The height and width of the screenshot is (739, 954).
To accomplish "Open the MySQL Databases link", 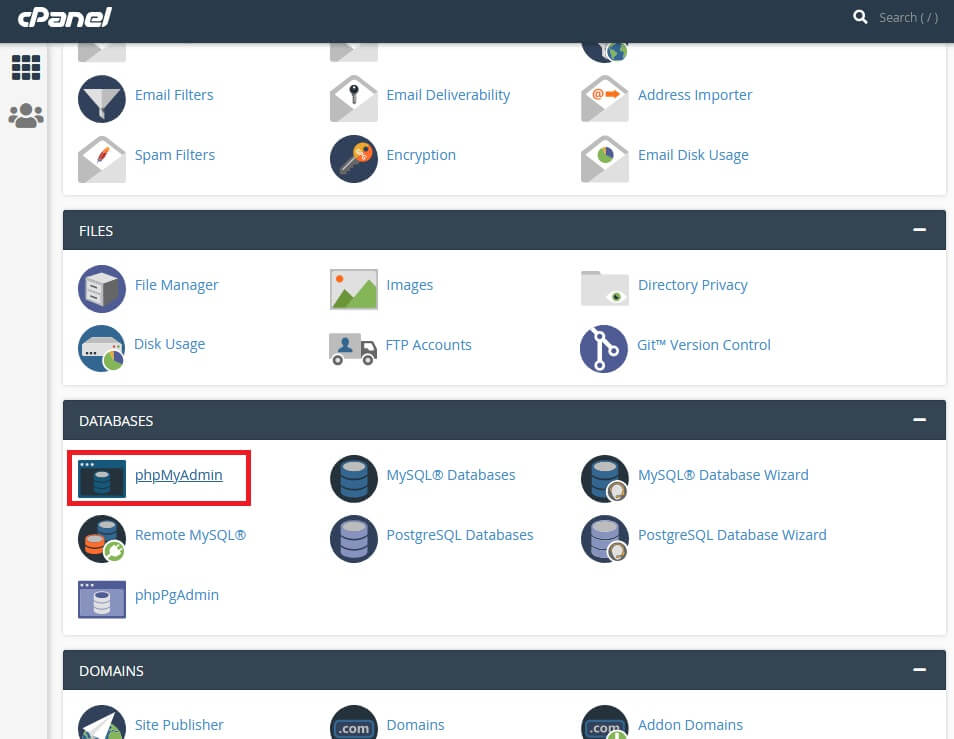I will pos(451,475).
